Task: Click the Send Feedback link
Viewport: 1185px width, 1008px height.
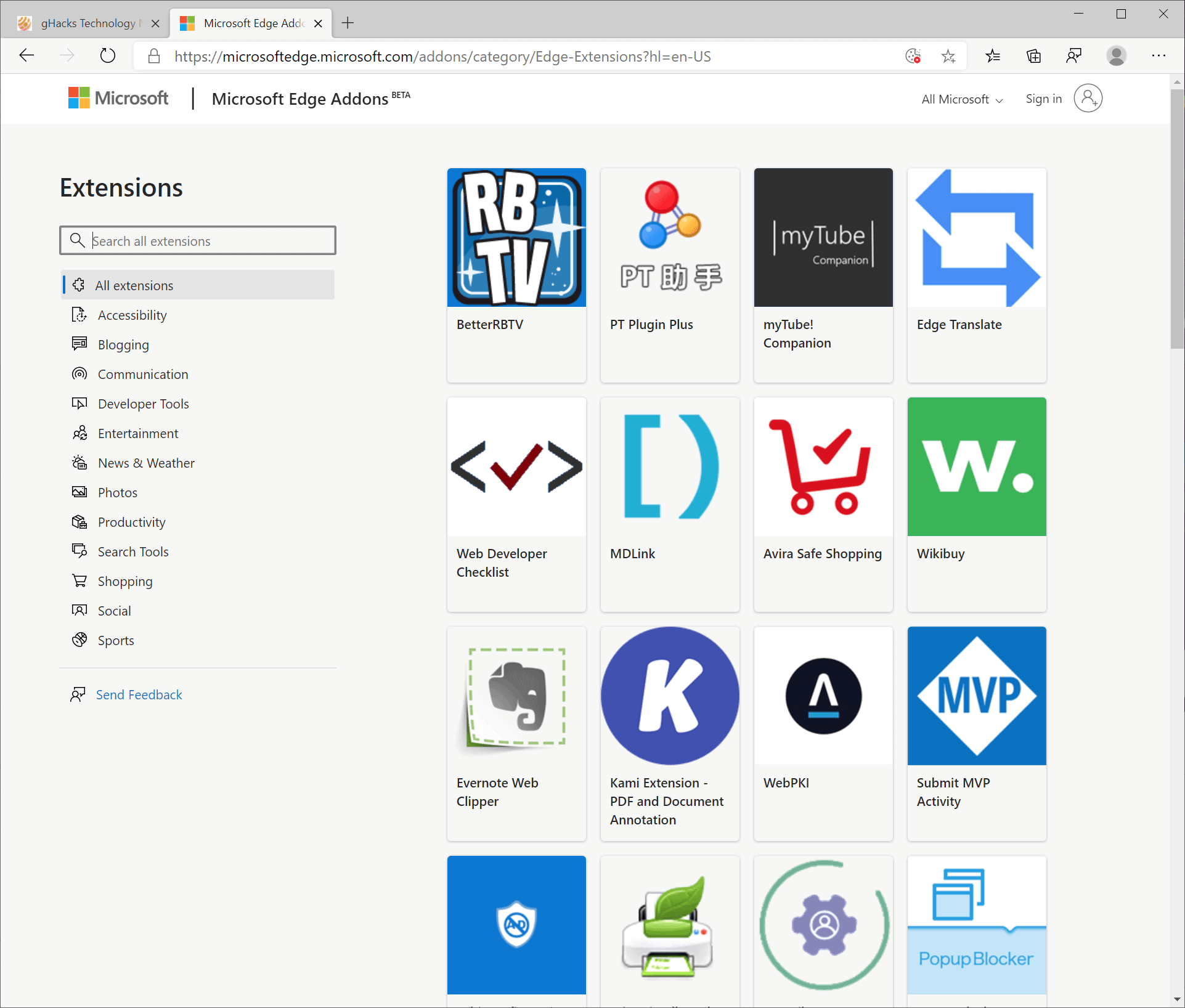Action: 139,693
